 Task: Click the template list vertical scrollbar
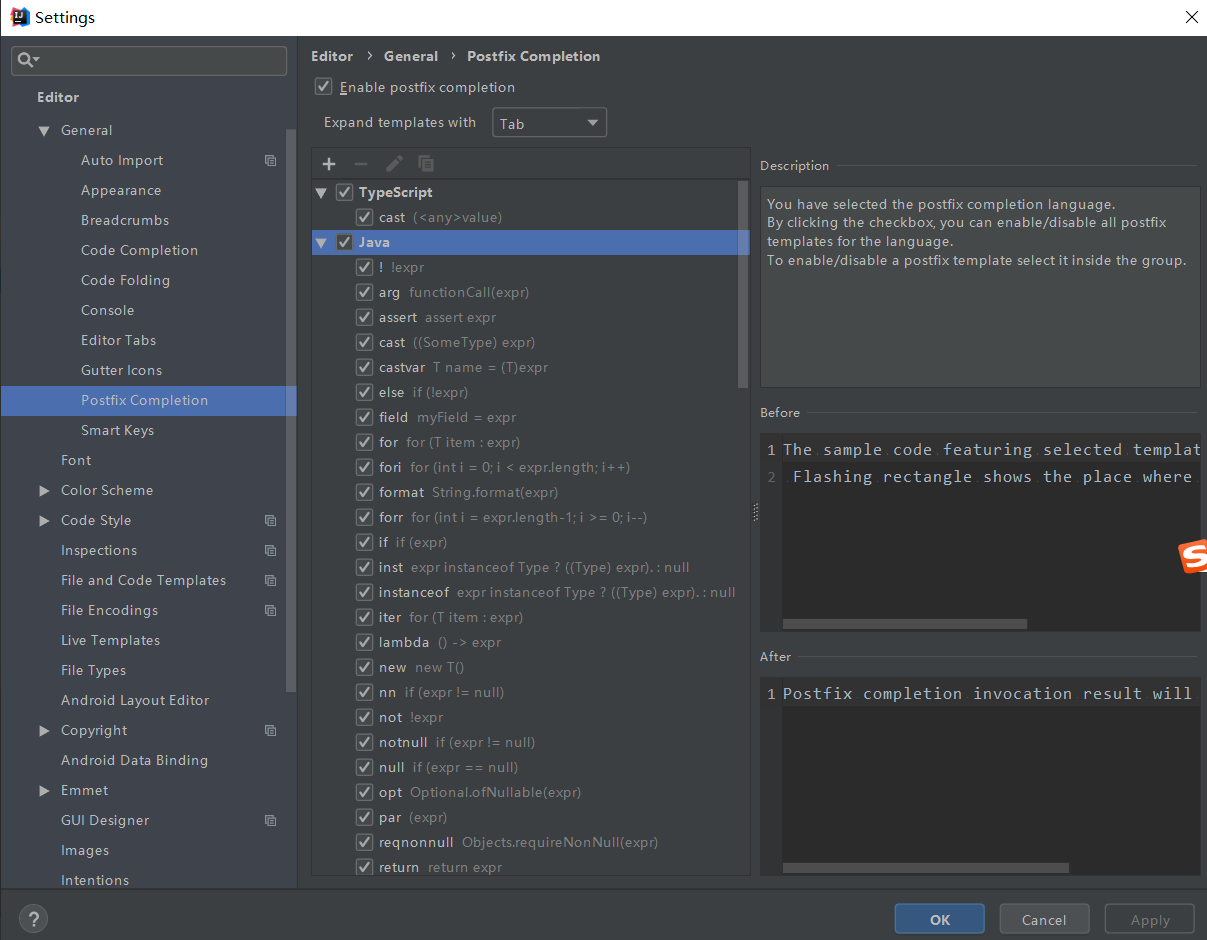(742, 284)
